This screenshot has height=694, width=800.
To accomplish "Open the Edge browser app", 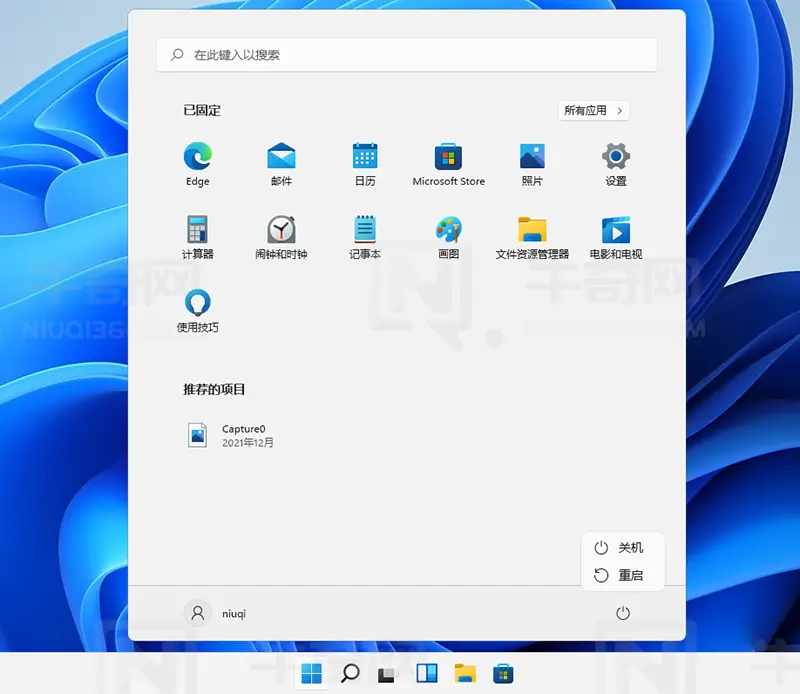I will [197, 164].
